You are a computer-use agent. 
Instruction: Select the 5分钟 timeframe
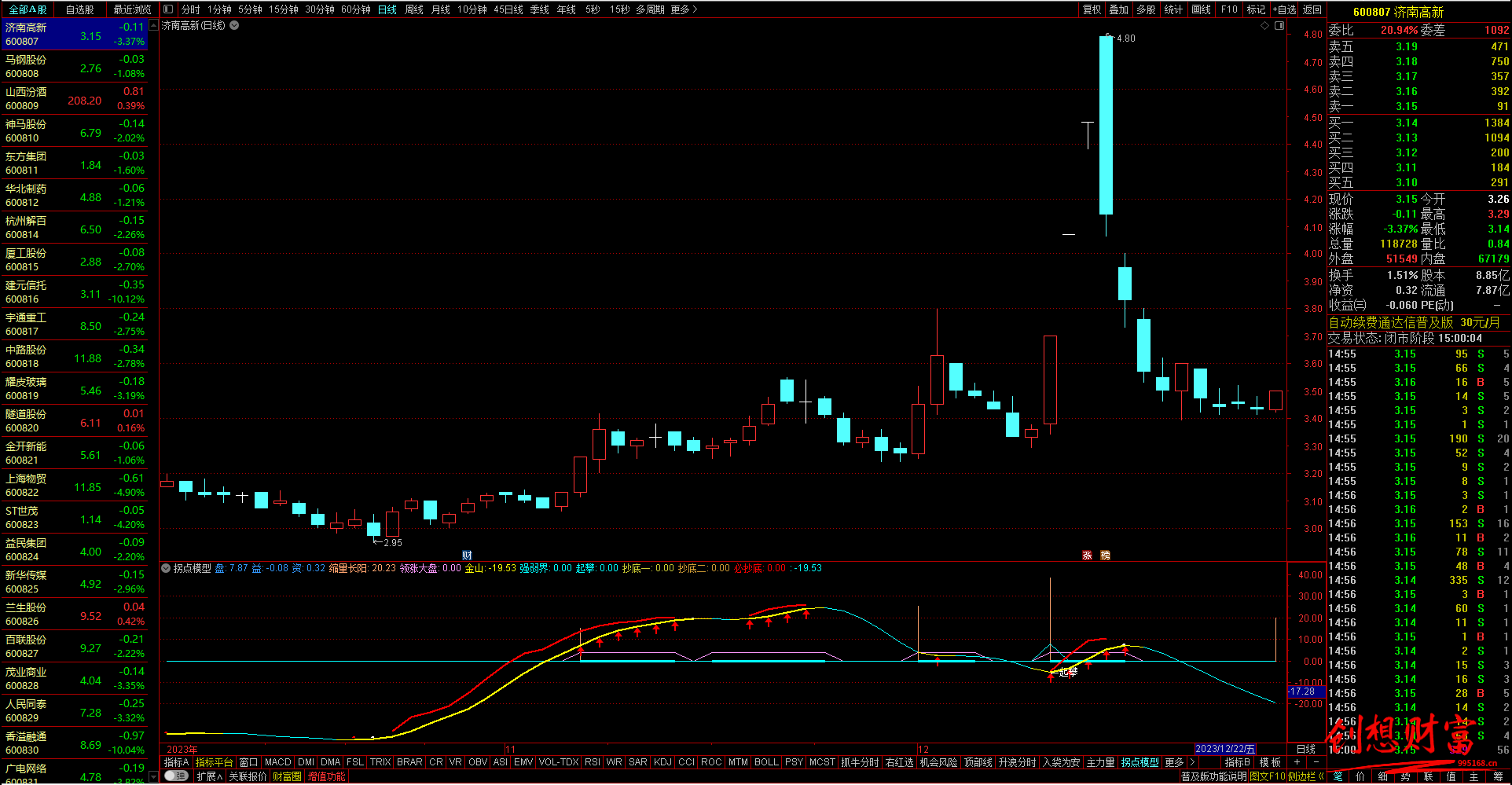(250, 9)
